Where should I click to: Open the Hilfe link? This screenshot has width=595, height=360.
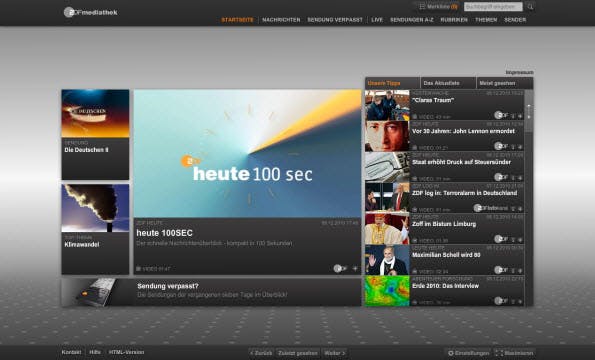[x=95, y=352]
